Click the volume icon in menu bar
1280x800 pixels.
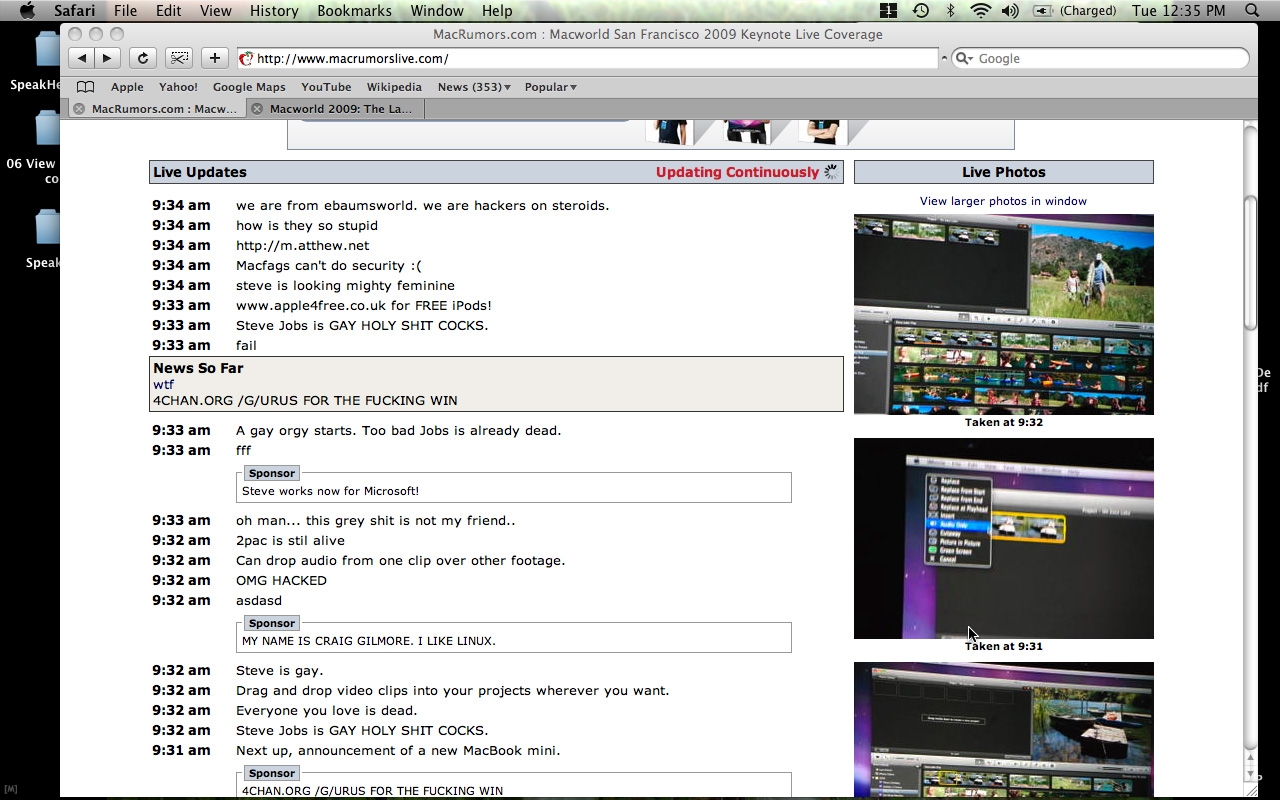point(1010,11)
